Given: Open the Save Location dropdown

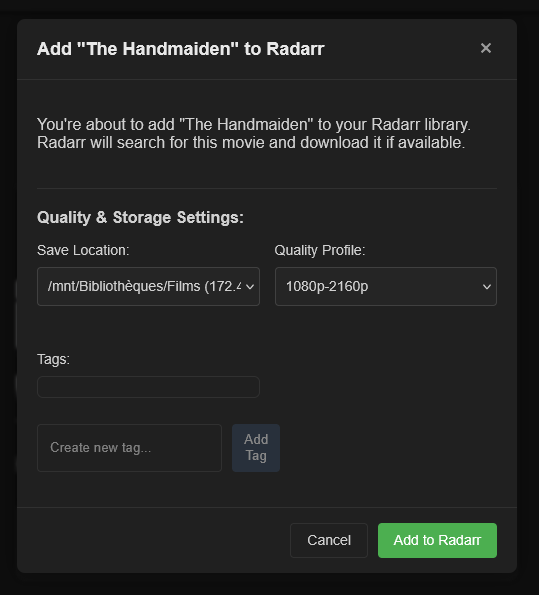Looking at the screenshot, I should tap(148, 286).
